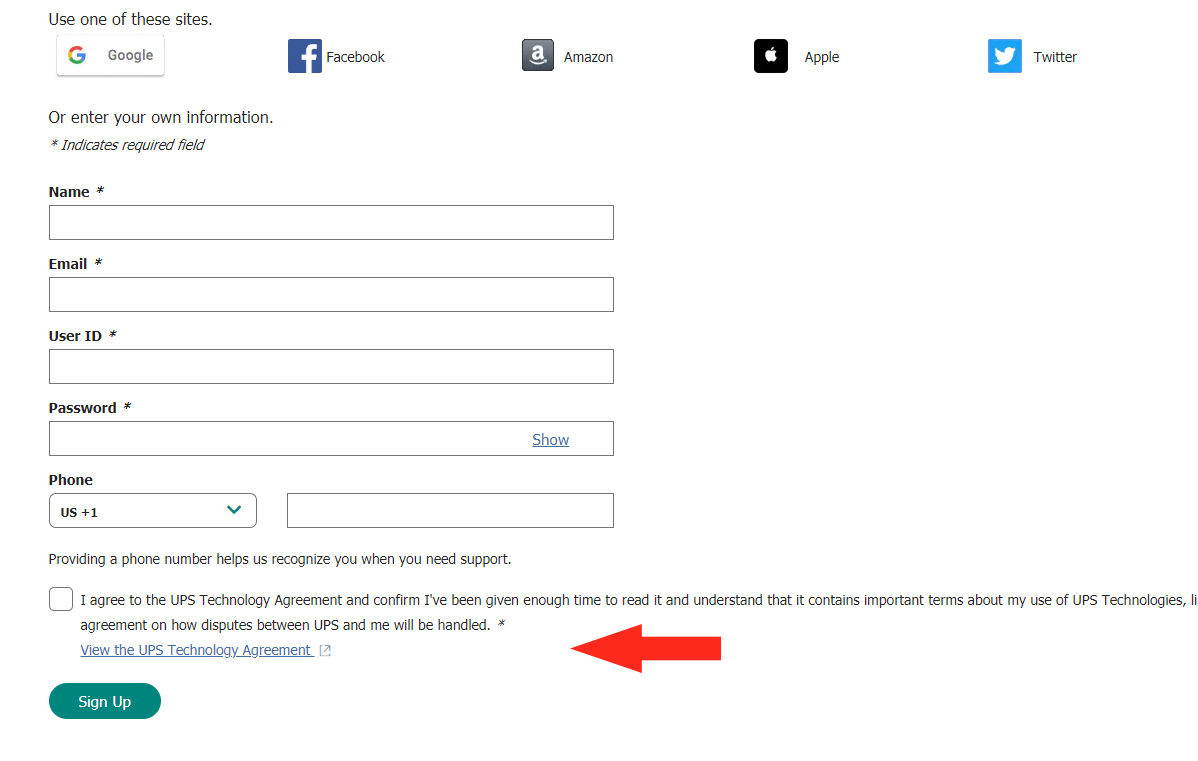
Task: Tick the UPS Technology Agreement checkbox
Action: pyautogui.click(x=61, y=599)
